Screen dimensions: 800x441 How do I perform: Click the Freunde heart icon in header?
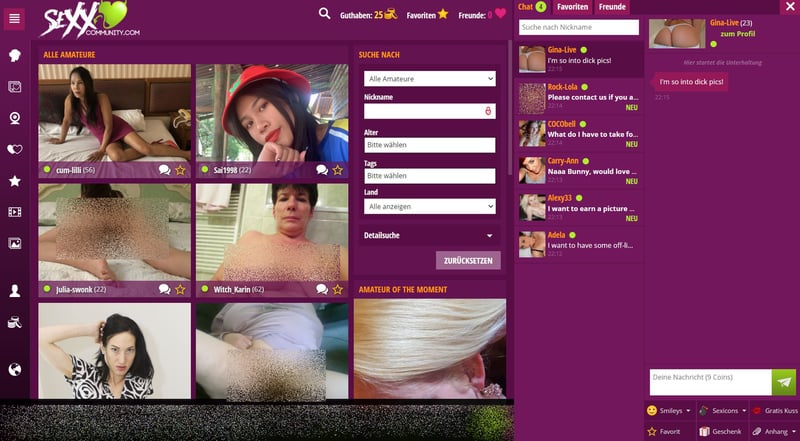[501, 14]
